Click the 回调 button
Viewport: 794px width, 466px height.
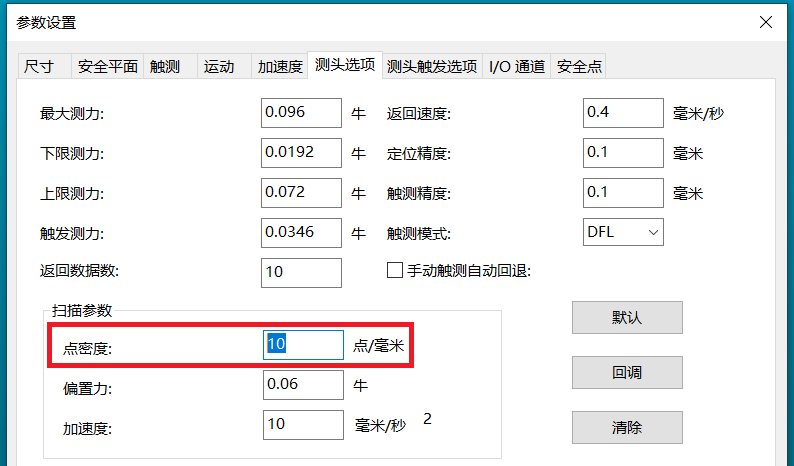coord(627,372)
